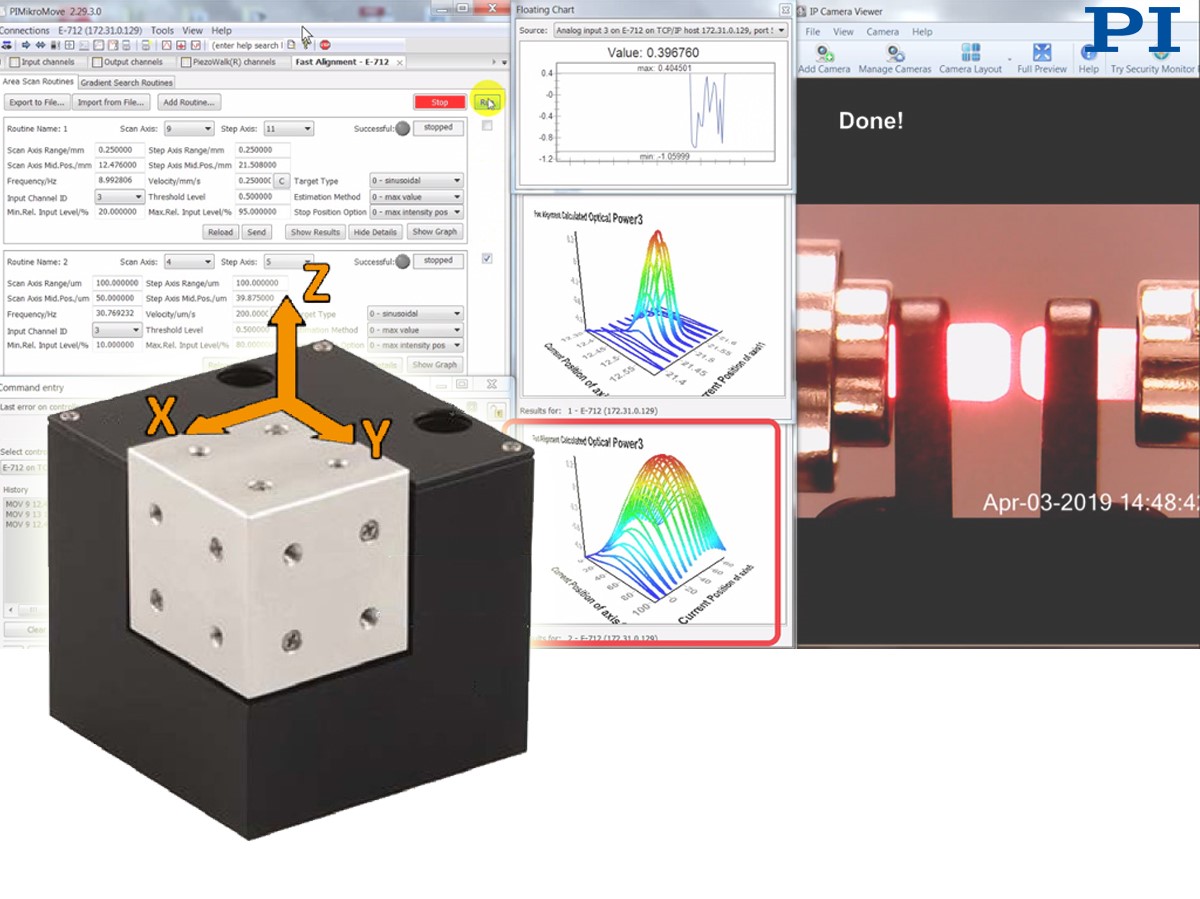Click the C button beside Velocity/mm/s
The width and height of the screenshot is (1200, 899).
281,181
